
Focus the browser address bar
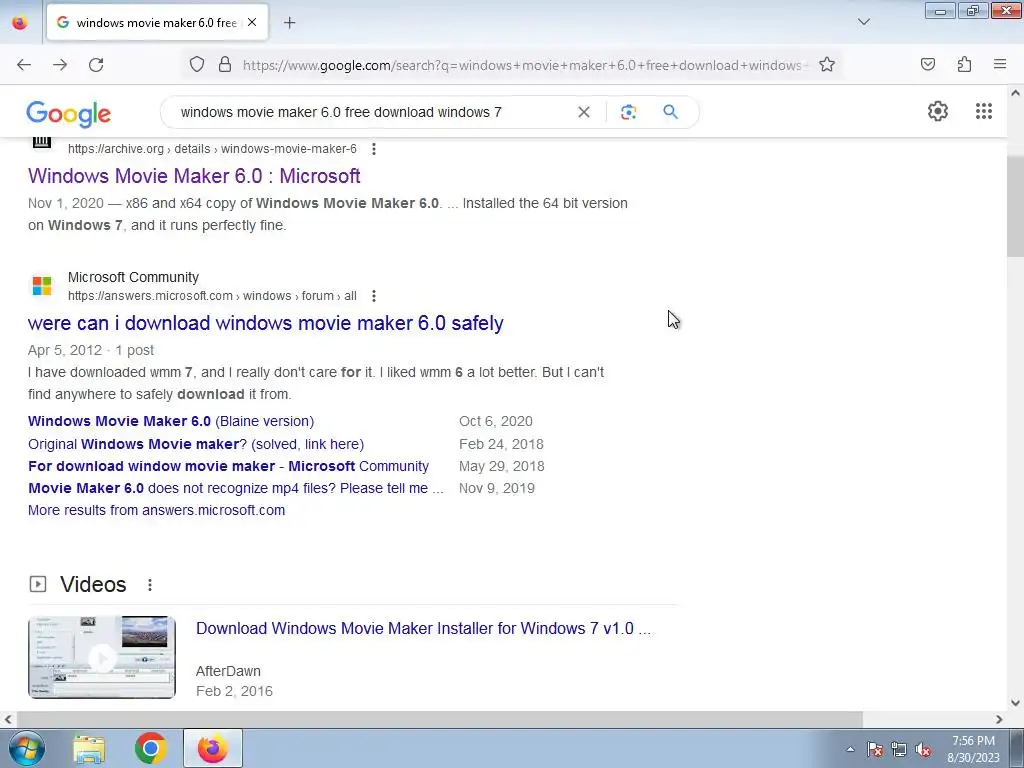526,65
